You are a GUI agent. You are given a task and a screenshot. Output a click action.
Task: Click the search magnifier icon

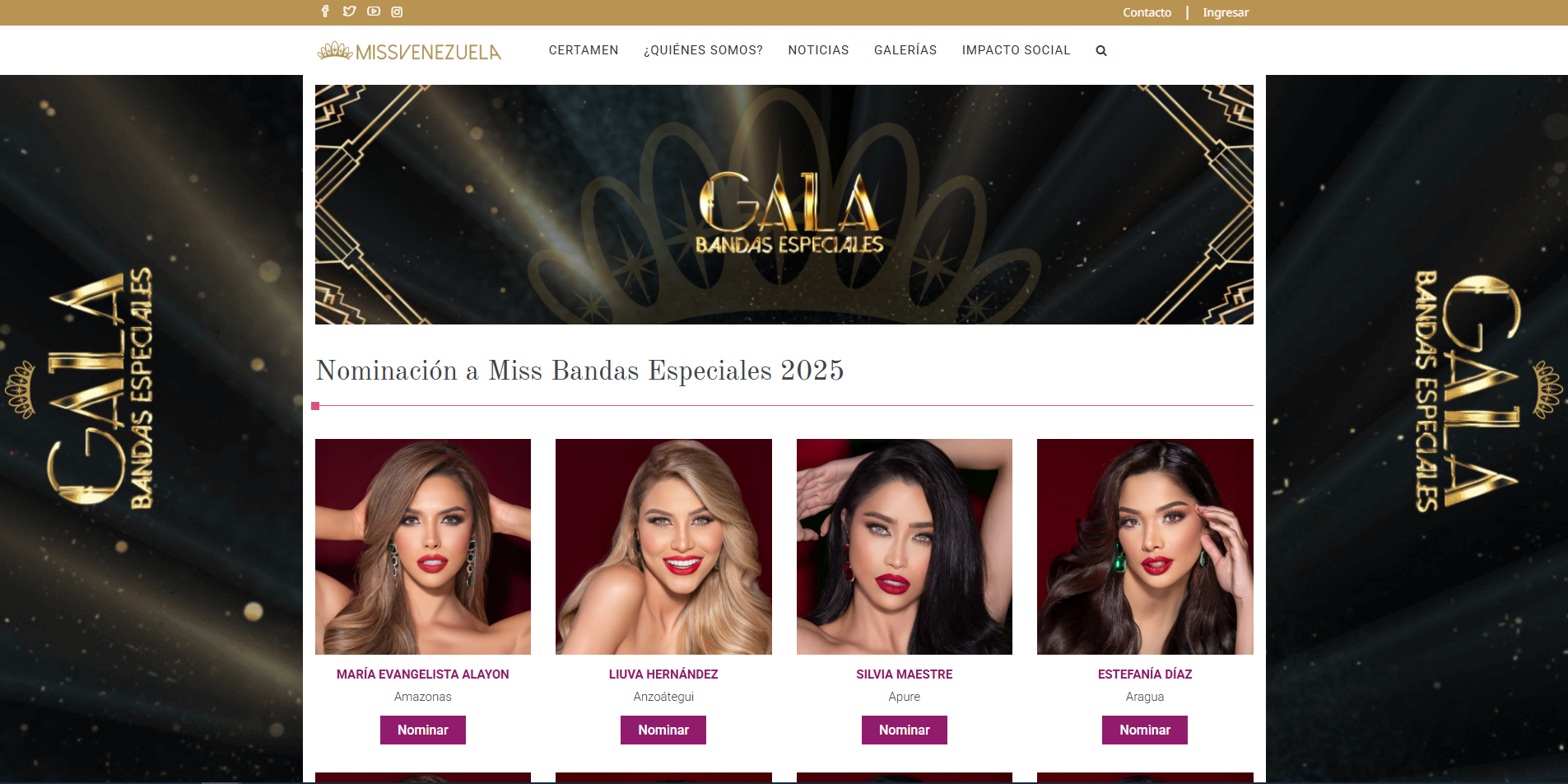click(1101, 51)
